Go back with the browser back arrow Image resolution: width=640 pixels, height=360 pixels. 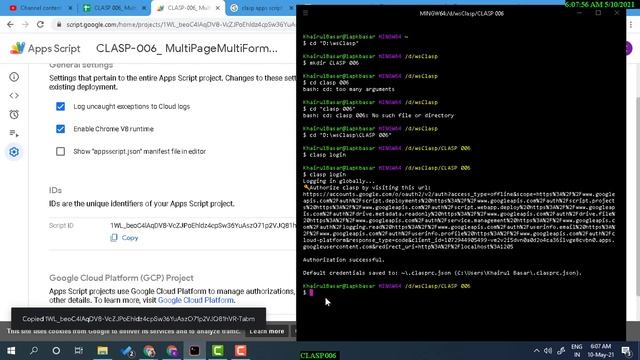[x=10, y=24]
